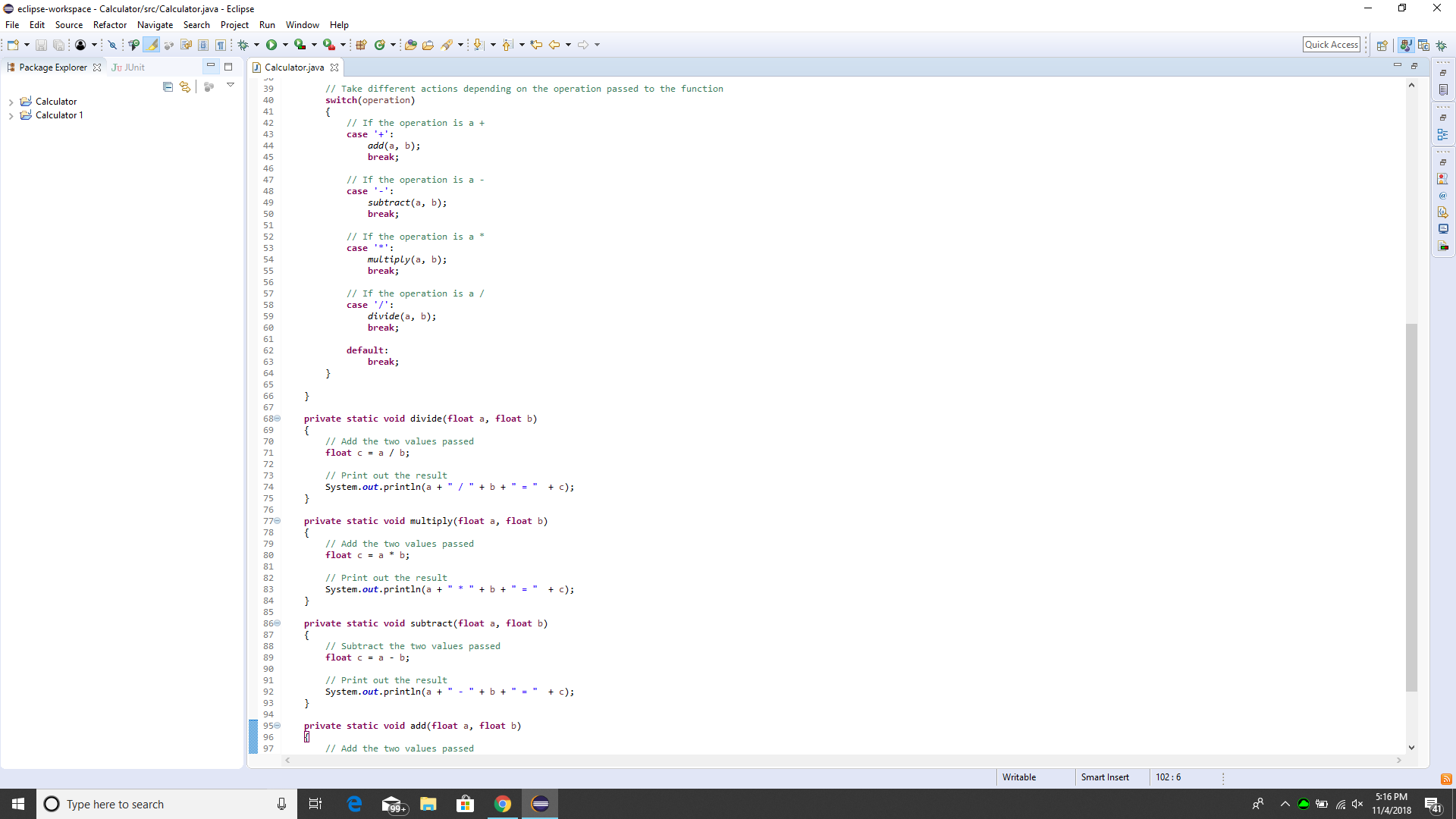1456x819 pixels.
Task: Open the Search dialog via flashlight icon
Action: pyautogui.click(x=447, y=45)
